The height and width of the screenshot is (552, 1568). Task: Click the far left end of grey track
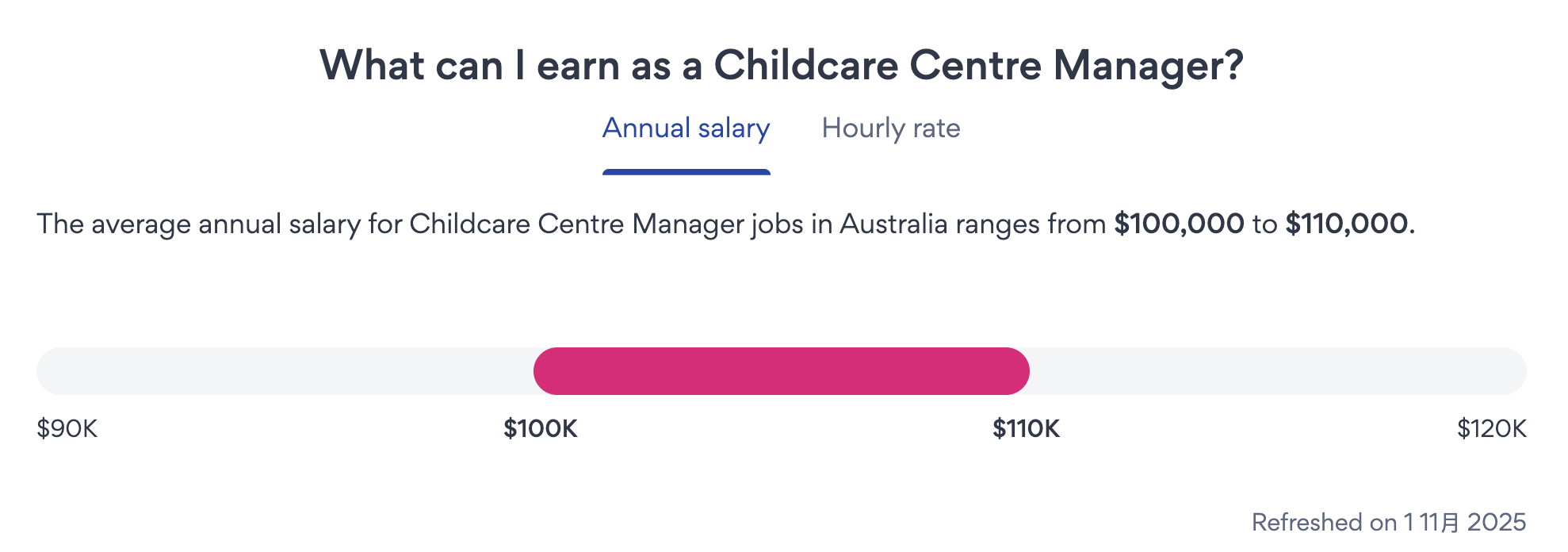coord(49,371)
